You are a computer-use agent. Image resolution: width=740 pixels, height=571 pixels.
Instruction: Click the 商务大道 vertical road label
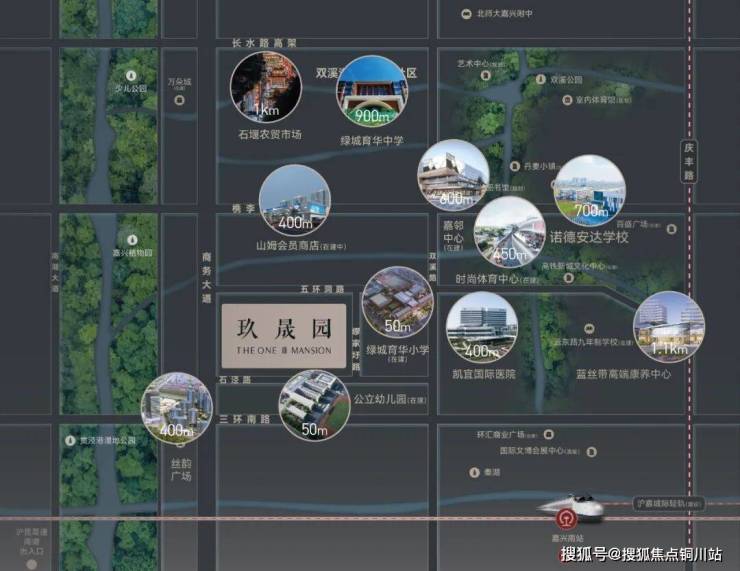point(207,277)
